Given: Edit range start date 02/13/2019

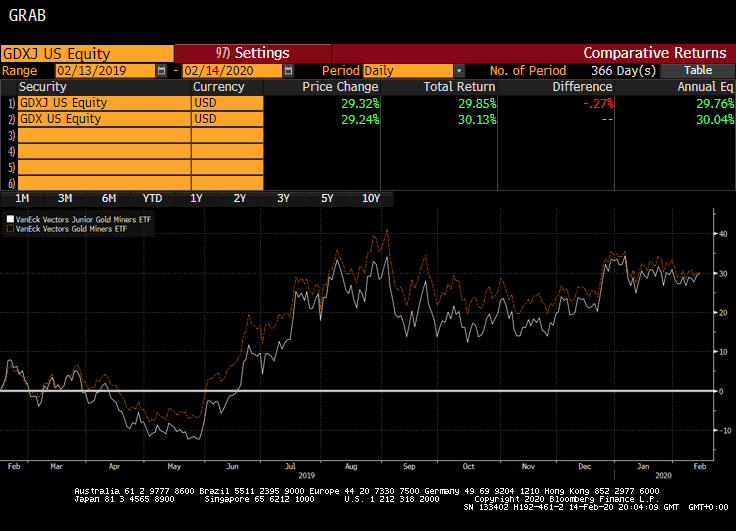Looking at the screenshot, I should (x=105, y=70).
